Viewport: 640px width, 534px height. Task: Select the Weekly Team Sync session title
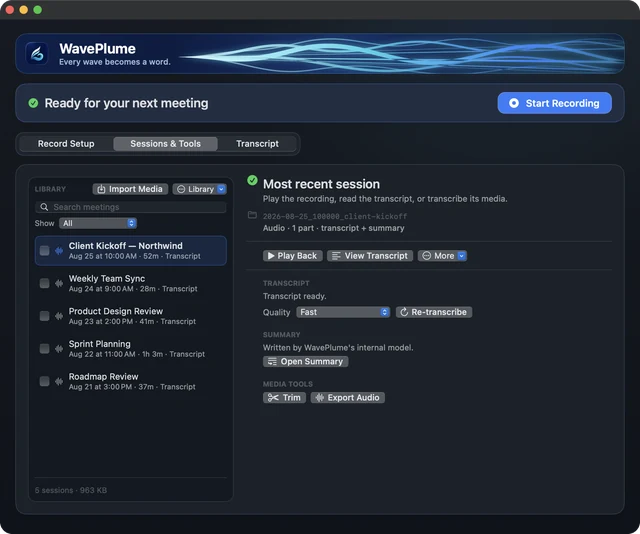[x=107, y=278]
